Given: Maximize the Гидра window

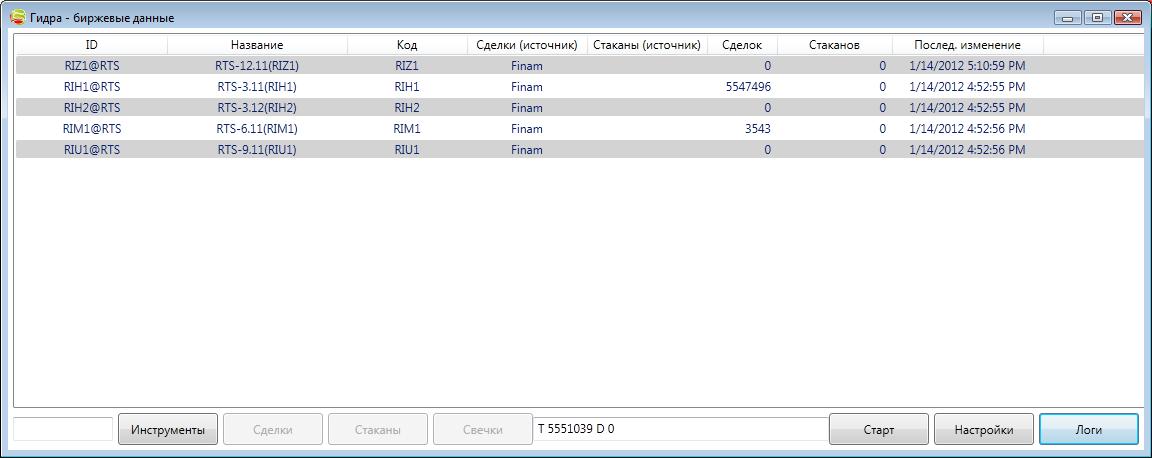Looking at the screenshot, I should point(1098,17).
